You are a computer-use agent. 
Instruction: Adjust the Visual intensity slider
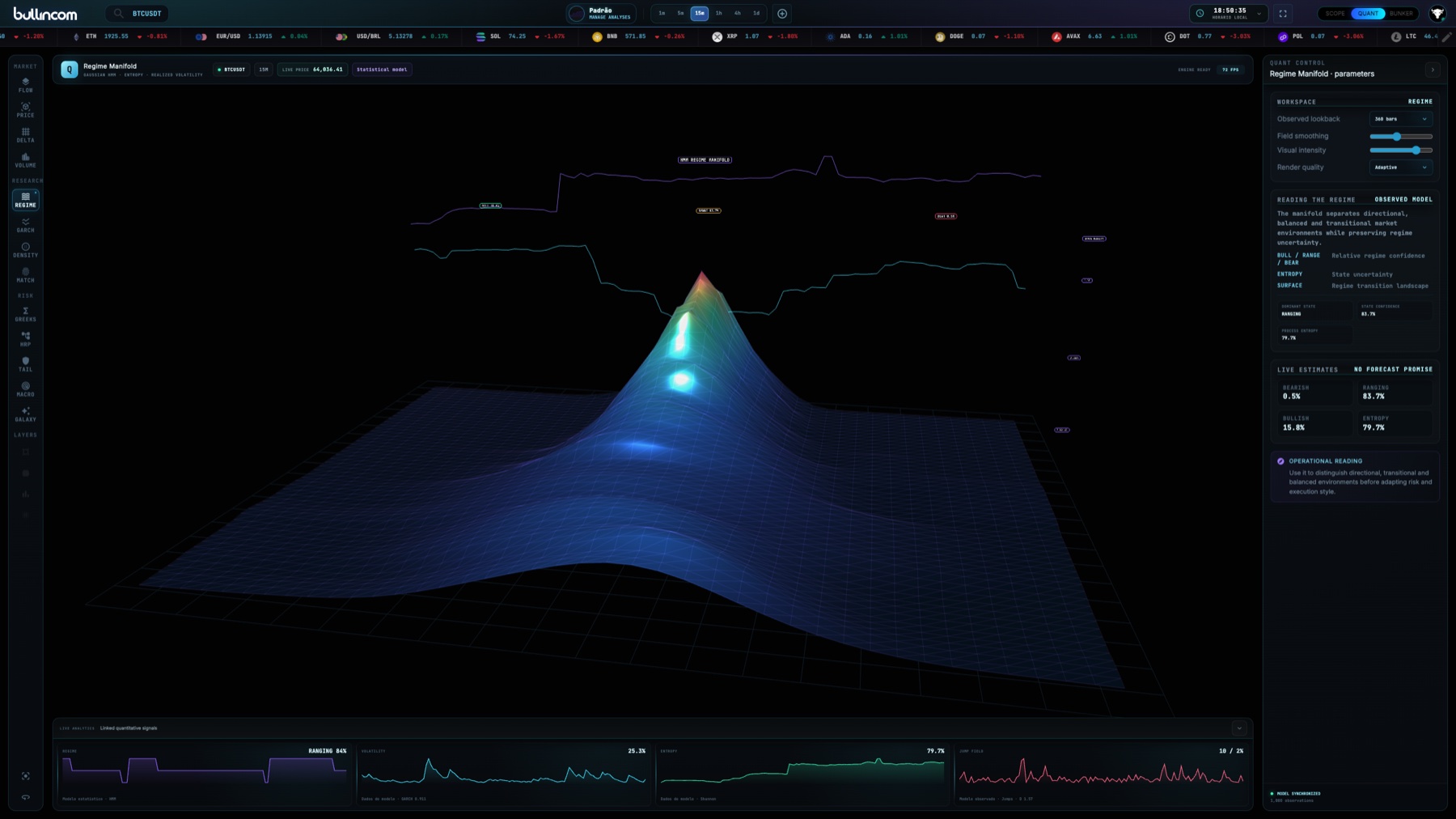pos(1401,151)
